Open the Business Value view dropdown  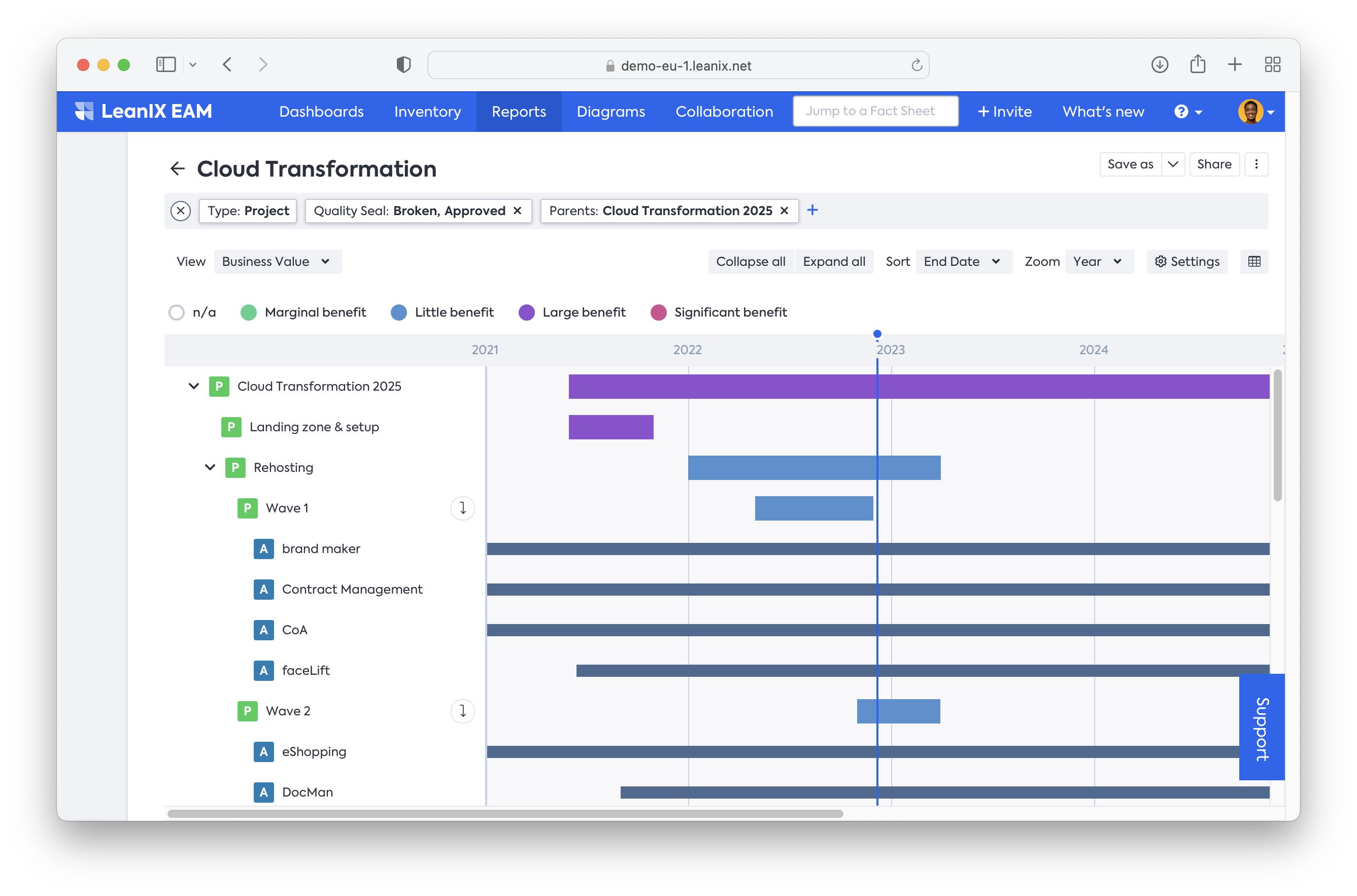278,262
